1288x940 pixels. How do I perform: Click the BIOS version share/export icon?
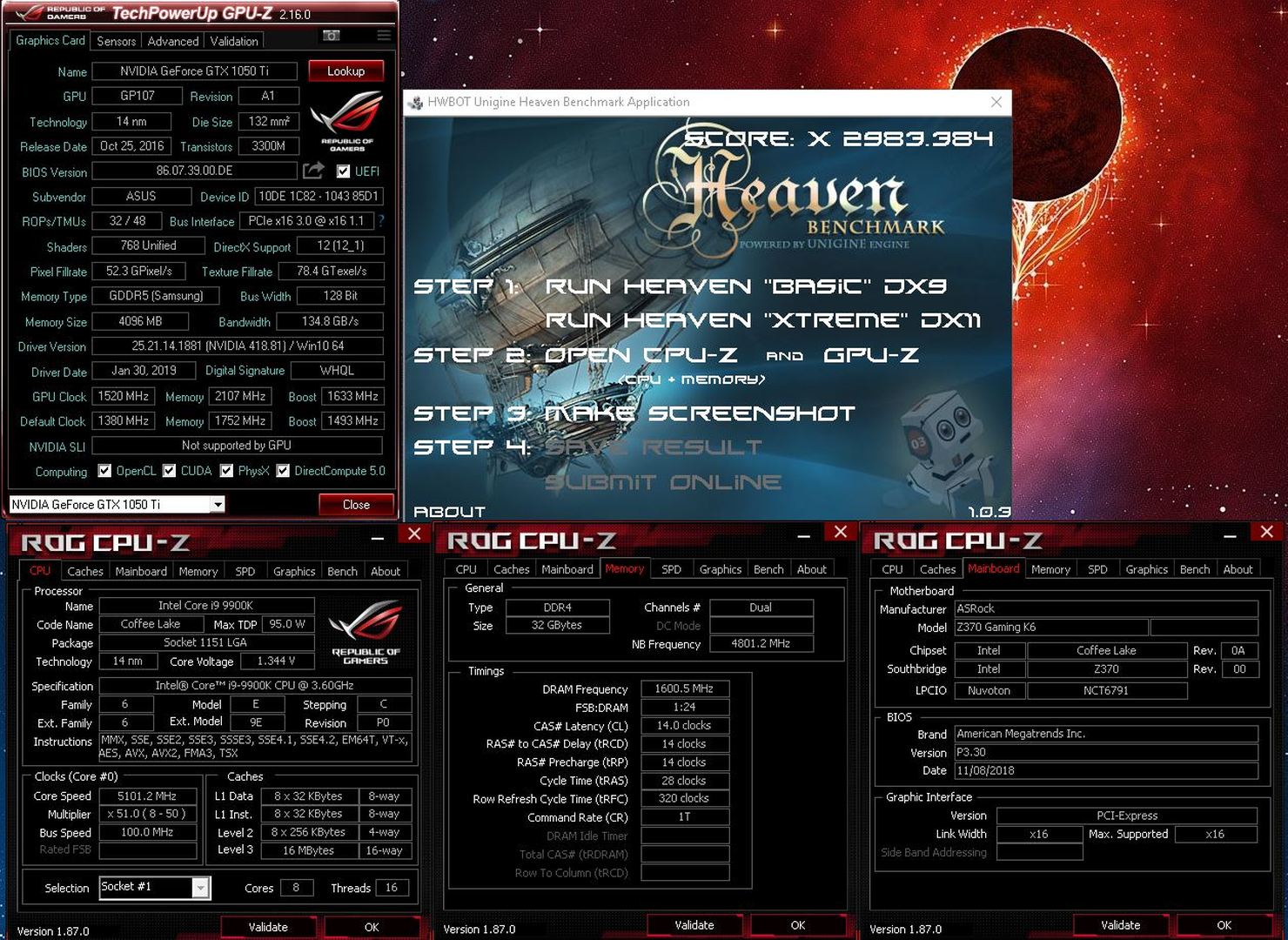pyautogui.click(x=313, y=171)
